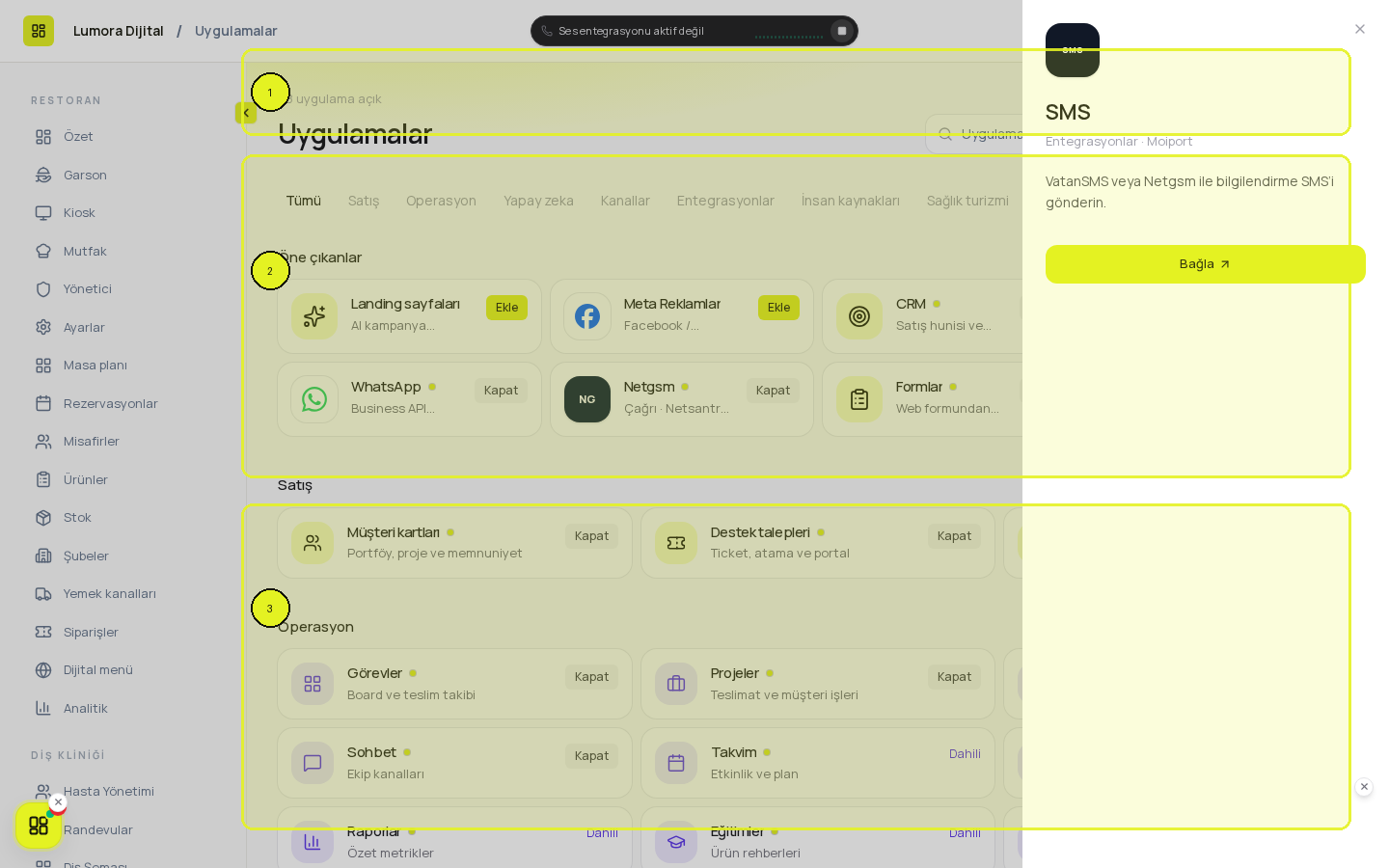Open the Mutfak chef hat icon
Viewport: 1389px width, 868px height.
(x=43, y=251)
